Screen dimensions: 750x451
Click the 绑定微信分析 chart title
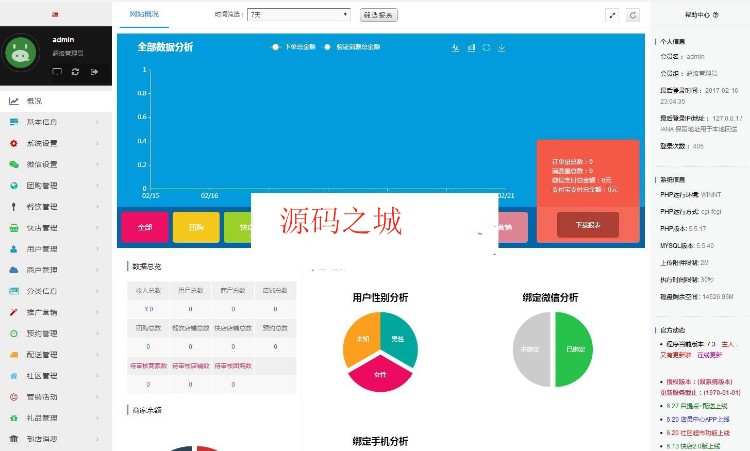click(x=551, y=297)
